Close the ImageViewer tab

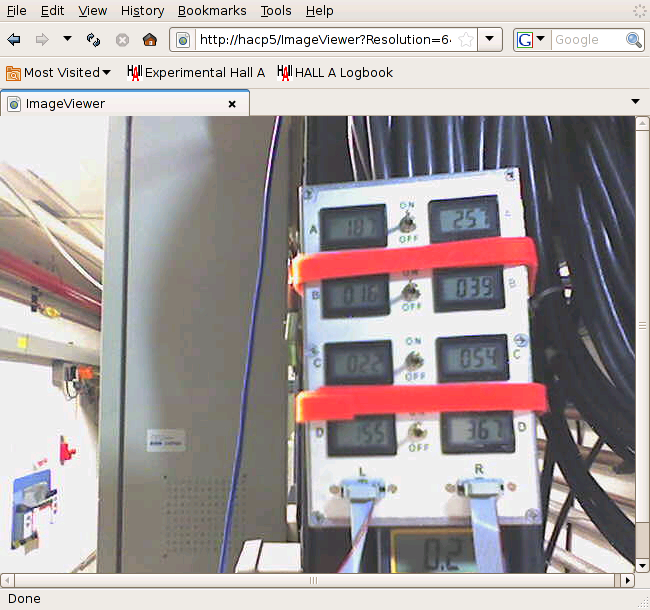tap(232, 104)
